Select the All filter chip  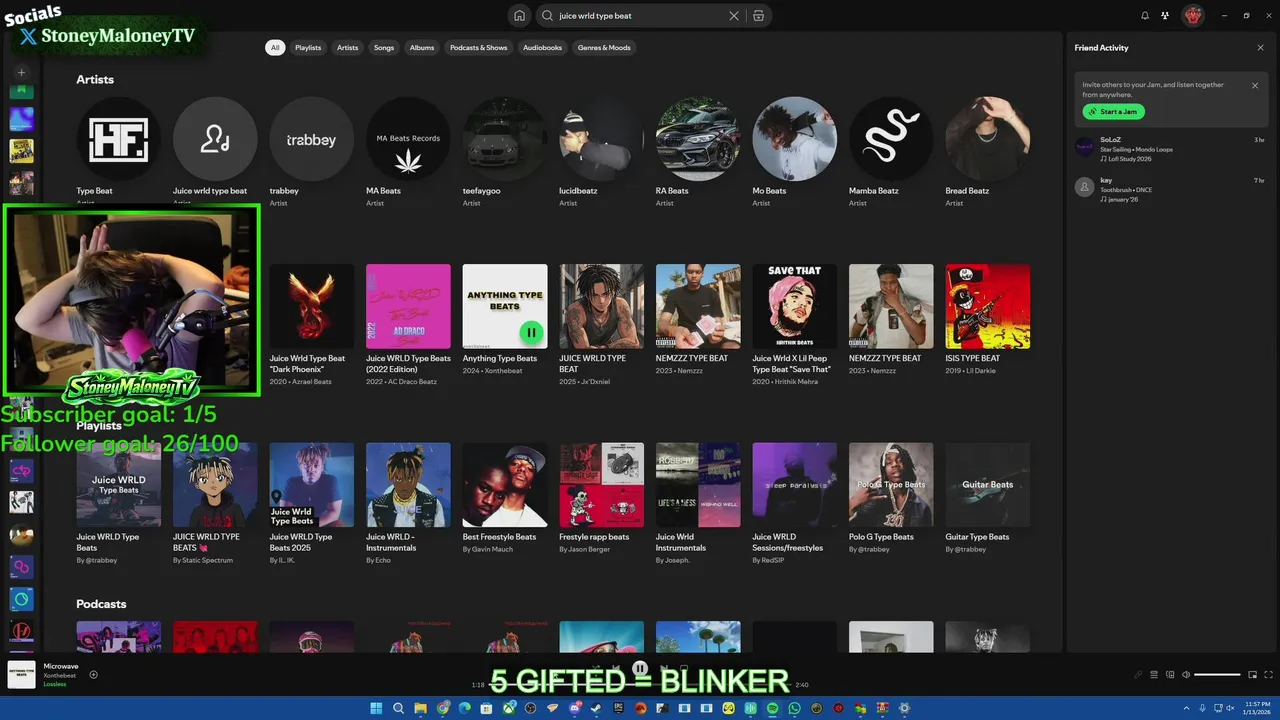pyautogui.click(x=275, y=48)
